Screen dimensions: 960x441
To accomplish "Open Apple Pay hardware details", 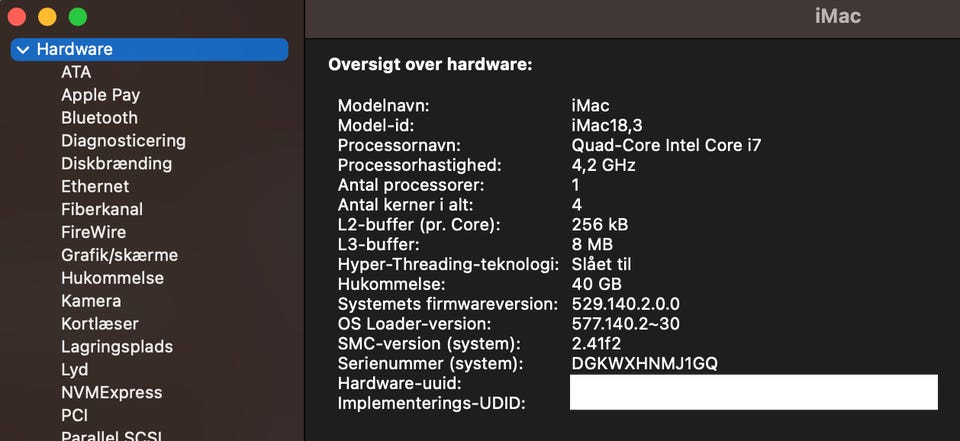I will click(x=100, y=95).
